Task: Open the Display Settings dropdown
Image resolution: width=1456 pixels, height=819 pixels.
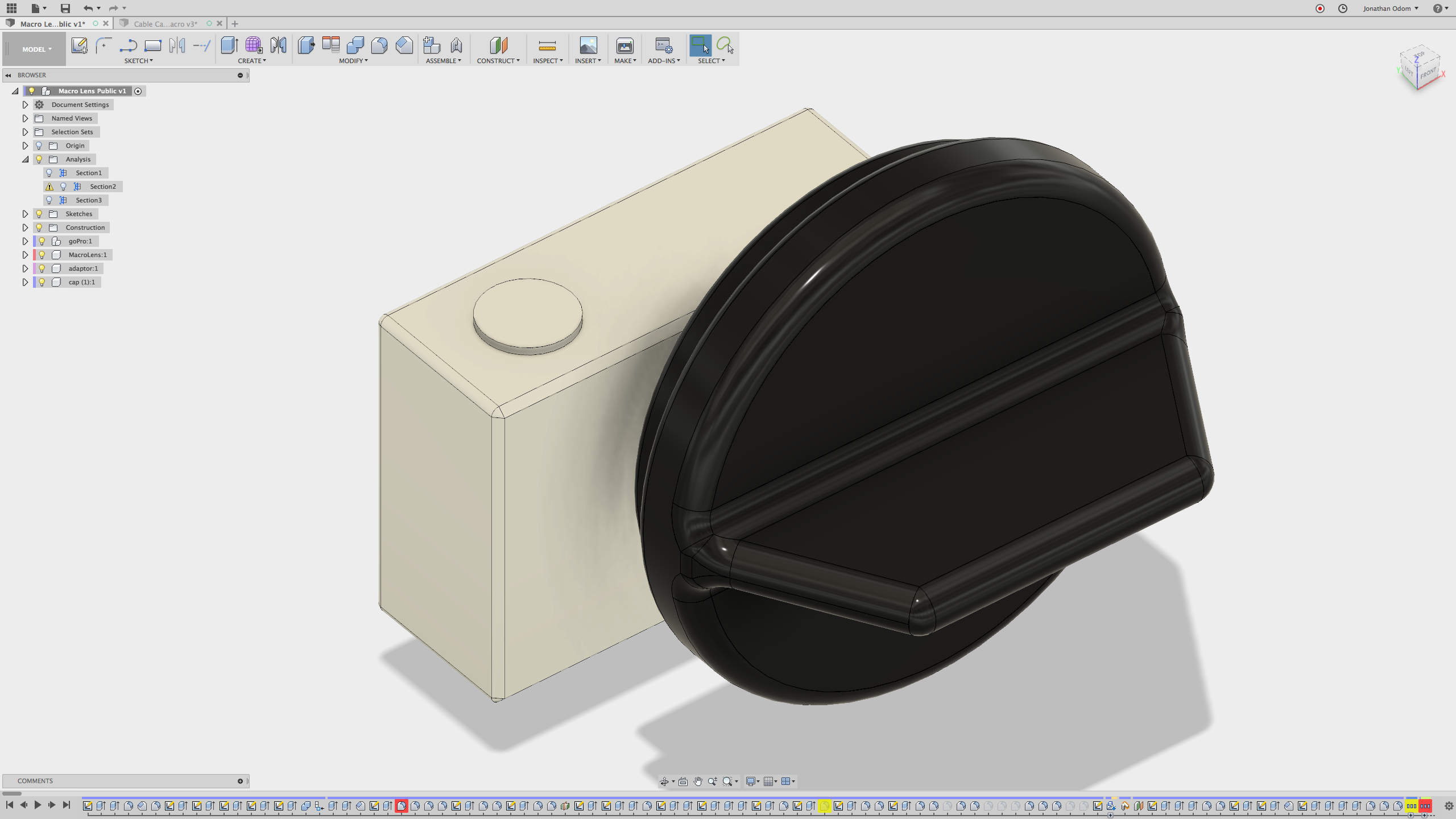Action: click(x=752, y=781)
